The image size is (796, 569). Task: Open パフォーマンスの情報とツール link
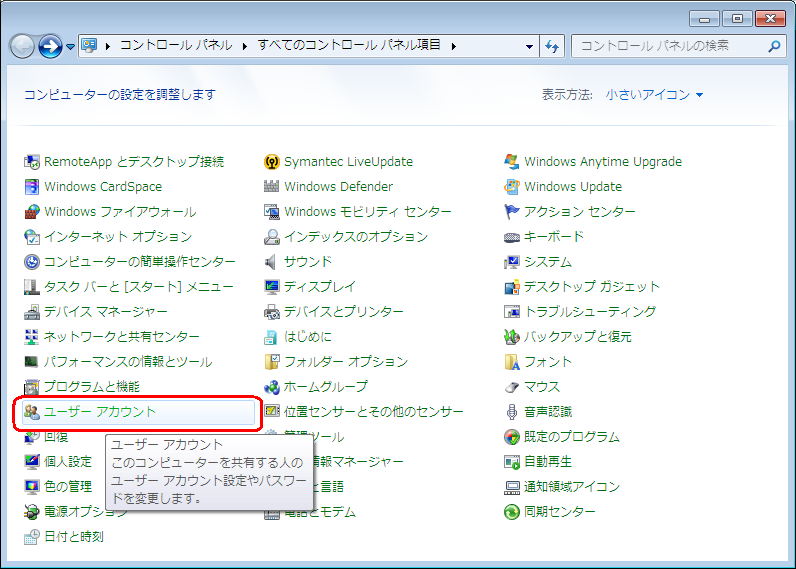click(128, 362)
